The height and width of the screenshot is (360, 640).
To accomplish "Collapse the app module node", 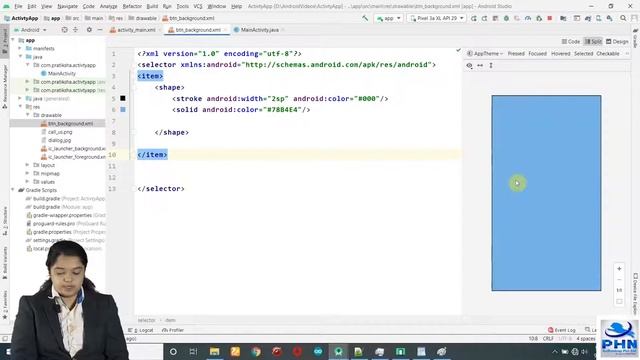I will [13, 40].
